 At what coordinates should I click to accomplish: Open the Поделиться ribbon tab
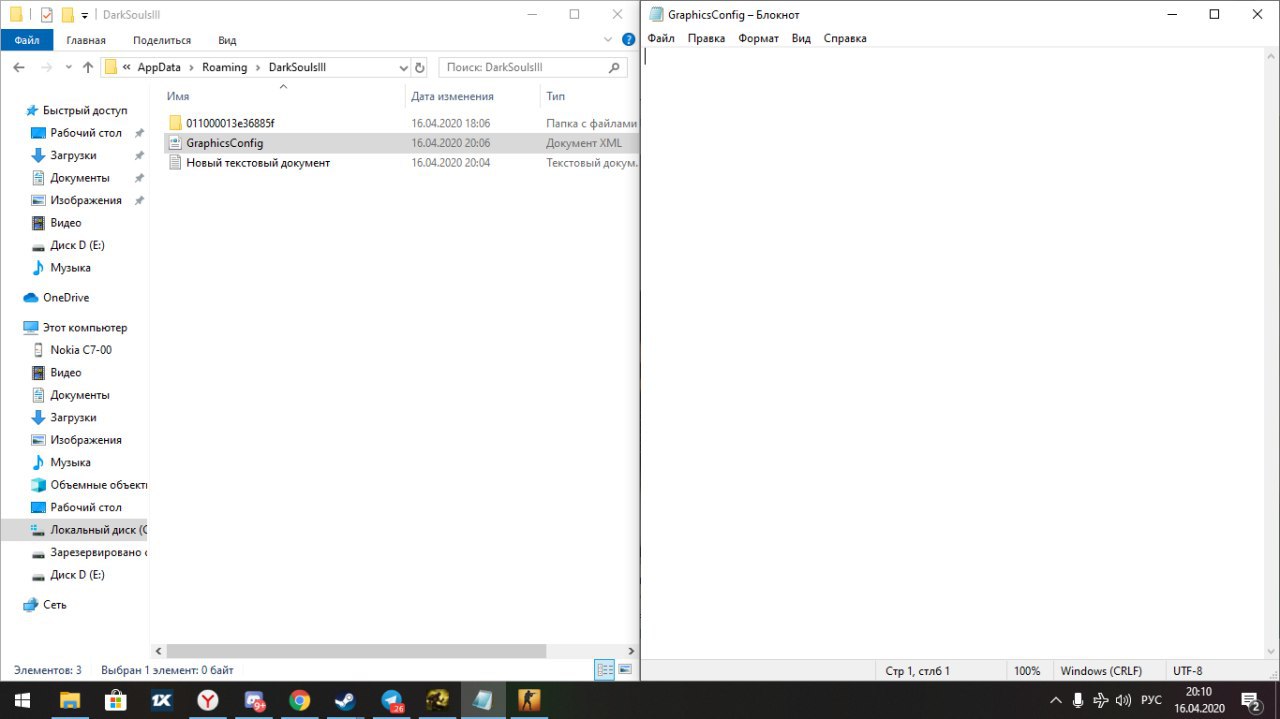tap(161, 40)
